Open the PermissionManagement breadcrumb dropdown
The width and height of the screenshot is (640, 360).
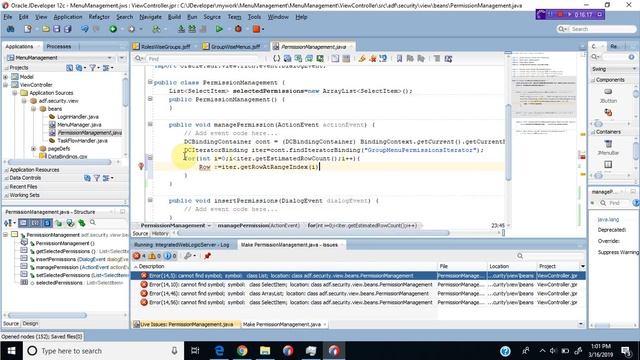tap(209, 225)
